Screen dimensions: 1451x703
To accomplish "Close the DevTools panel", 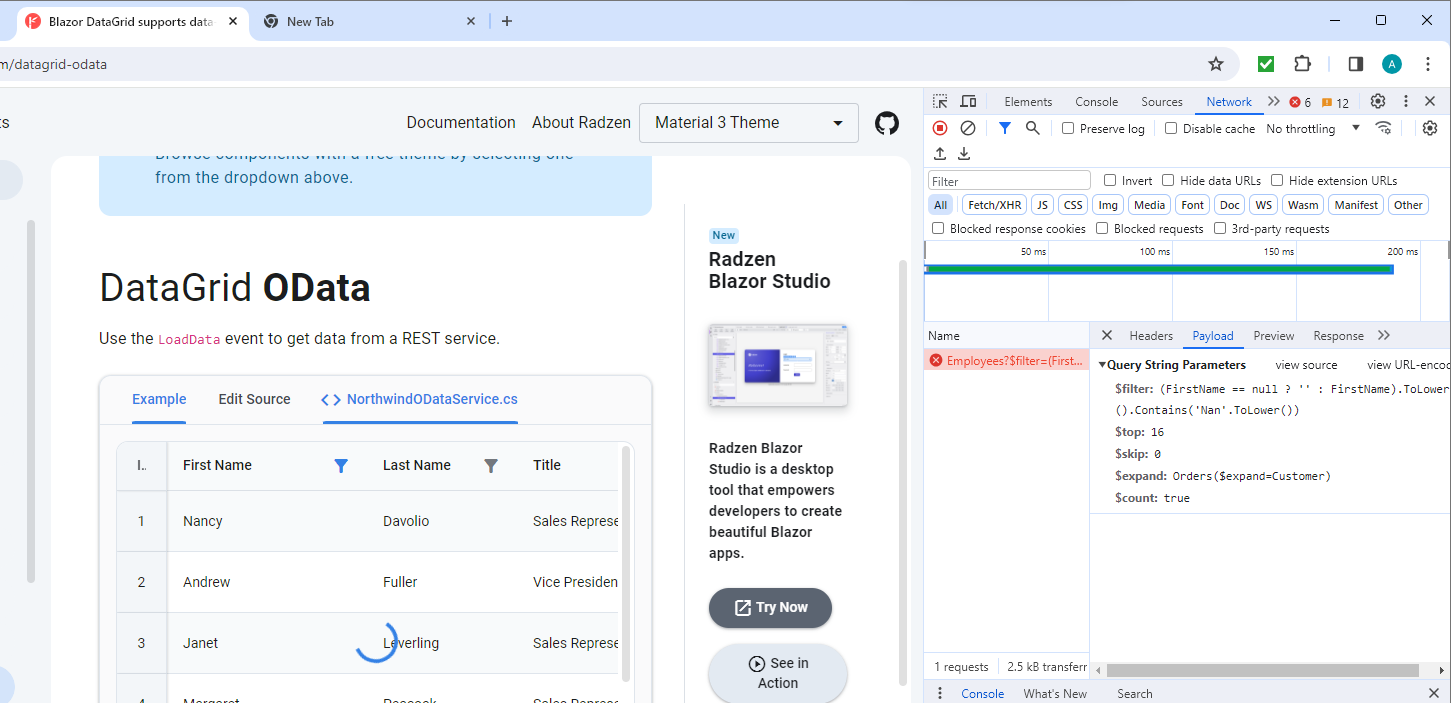I will pyautogui.click(x=1430, y=101).
